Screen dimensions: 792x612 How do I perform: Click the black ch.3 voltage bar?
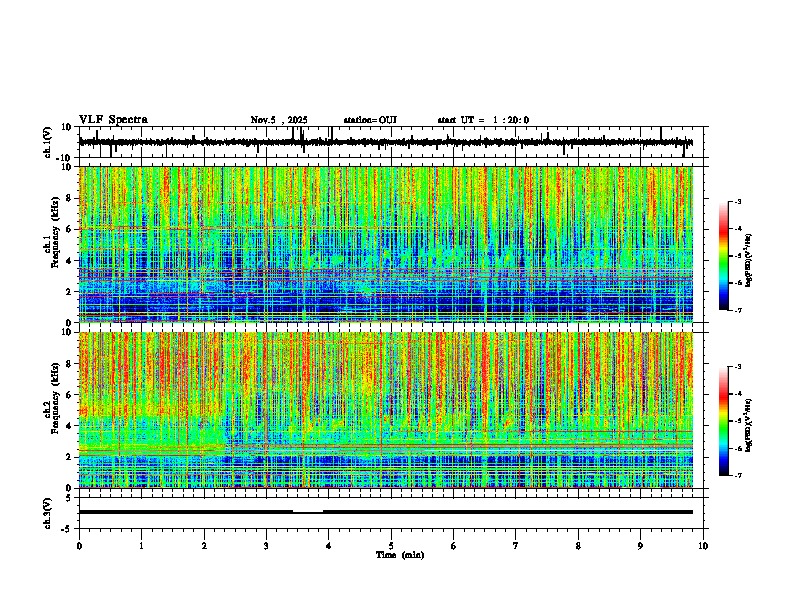386,512
